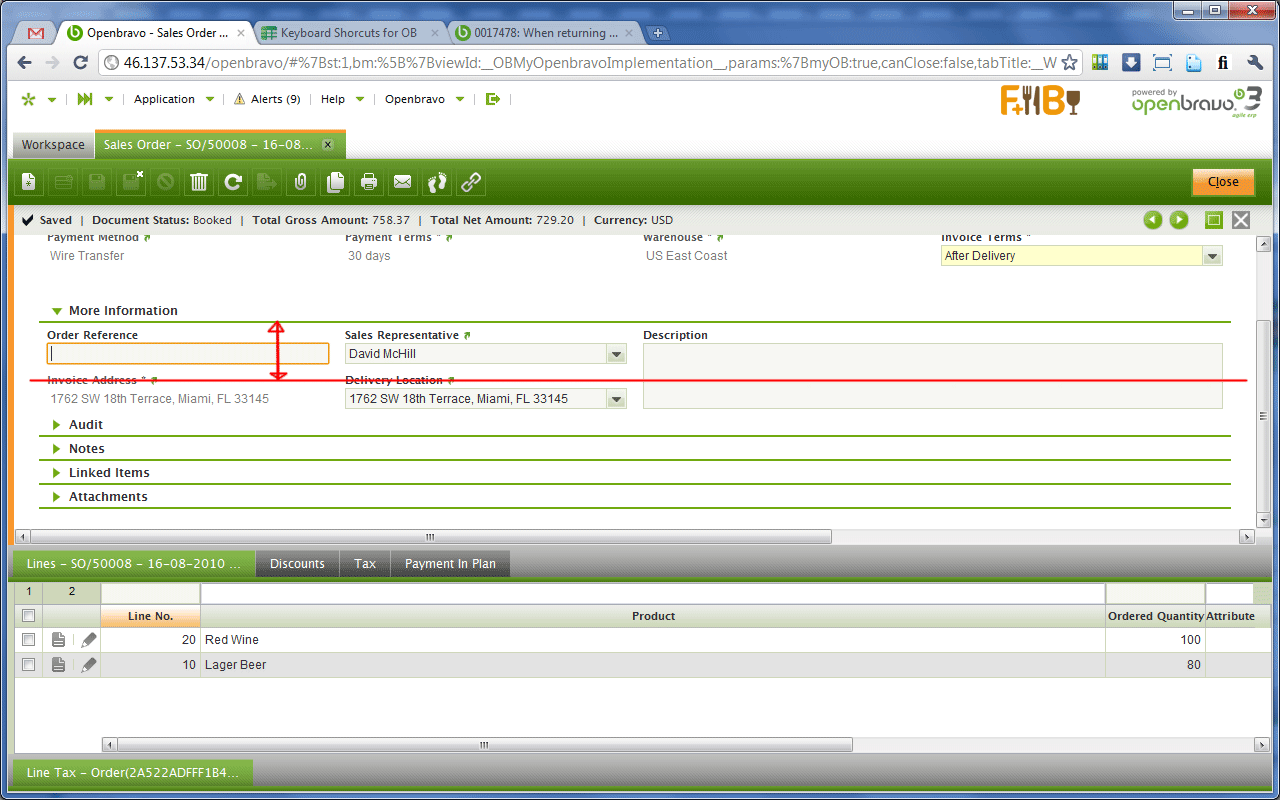Tick the checkbox for the Red Wine line

[29, 640]
